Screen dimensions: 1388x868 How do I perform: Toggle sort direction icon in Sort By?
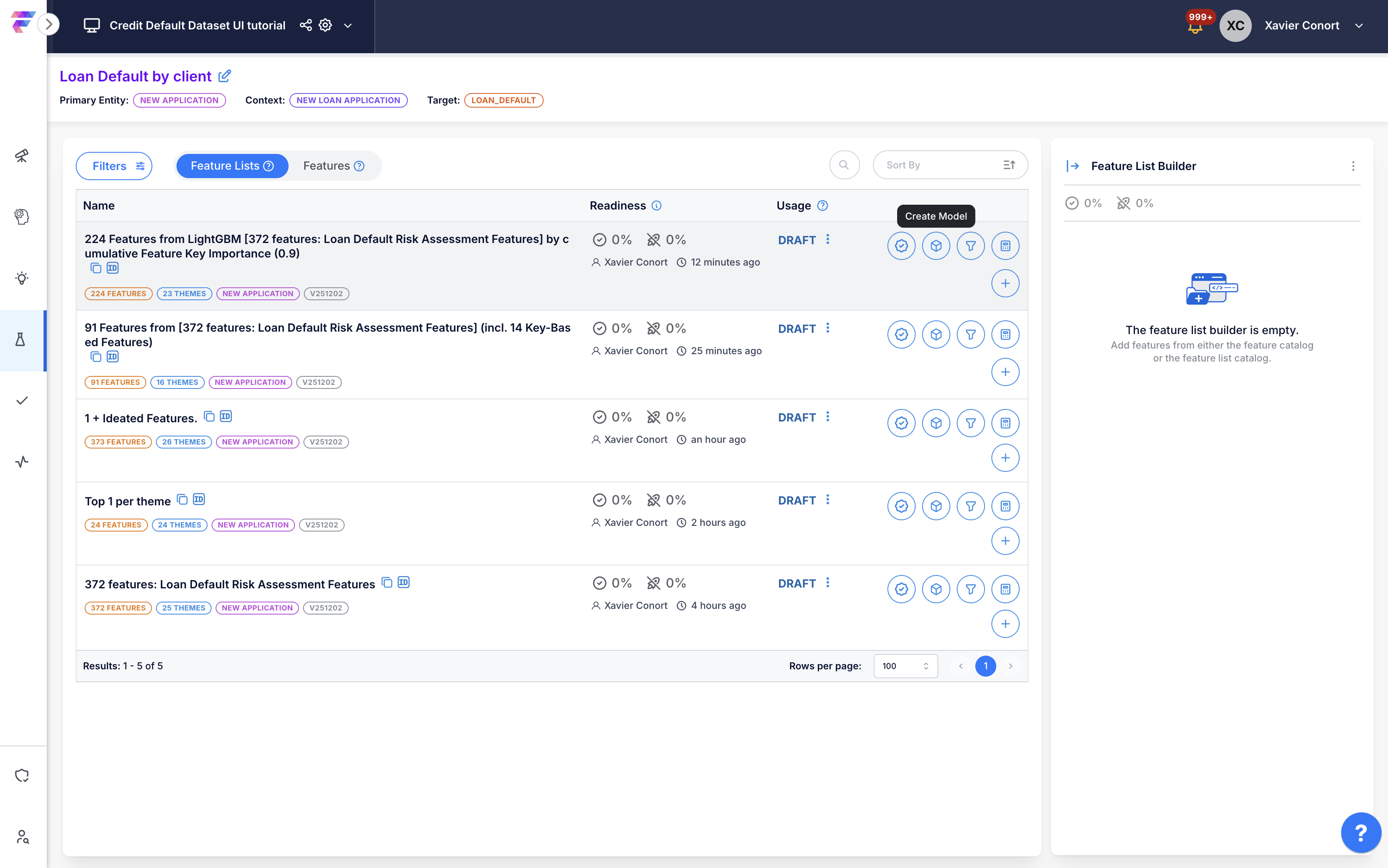click(1009, 165)
